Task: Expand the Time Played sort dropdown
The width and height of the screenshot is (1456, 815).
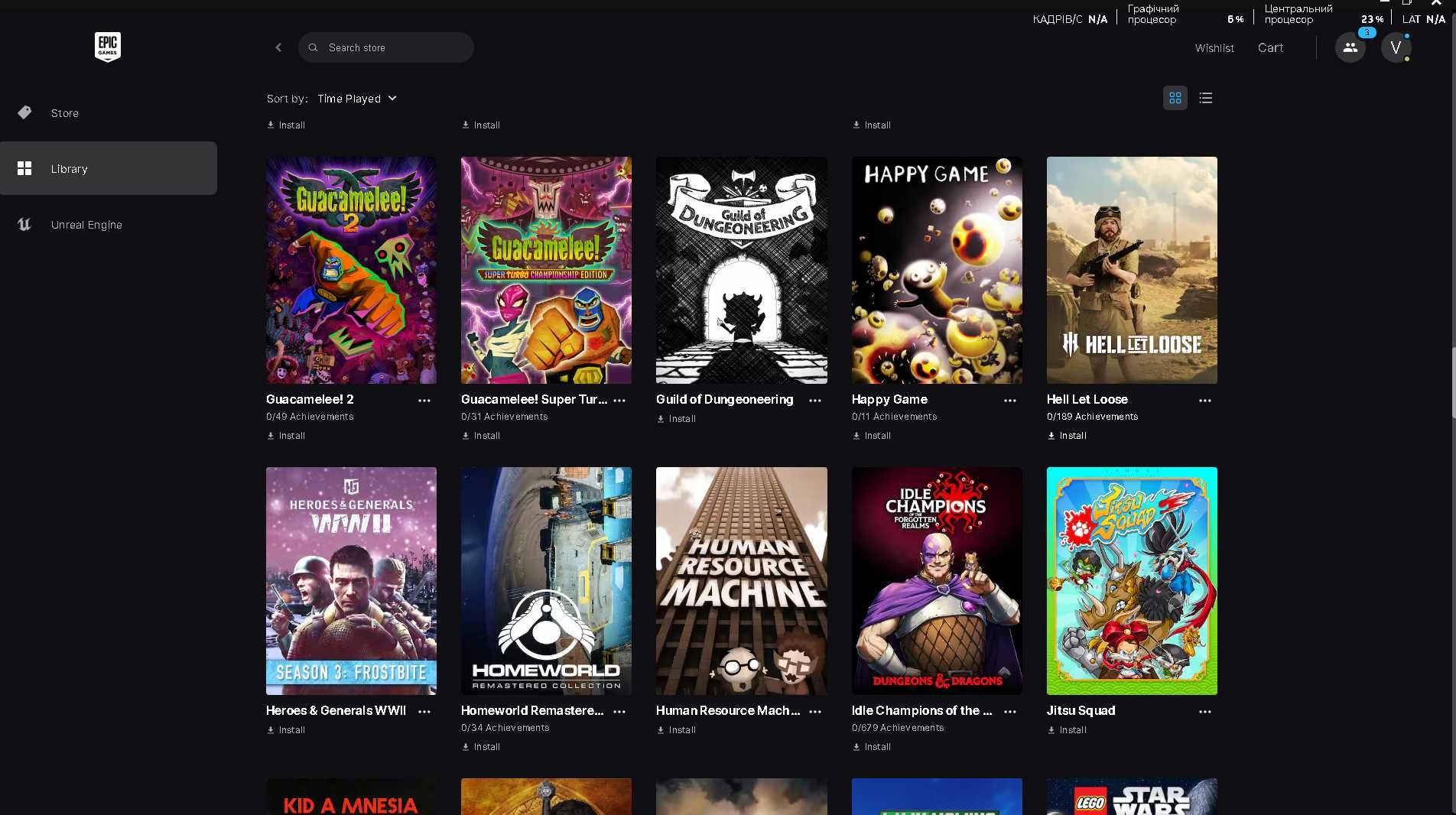Action: [x=357, y=99]
